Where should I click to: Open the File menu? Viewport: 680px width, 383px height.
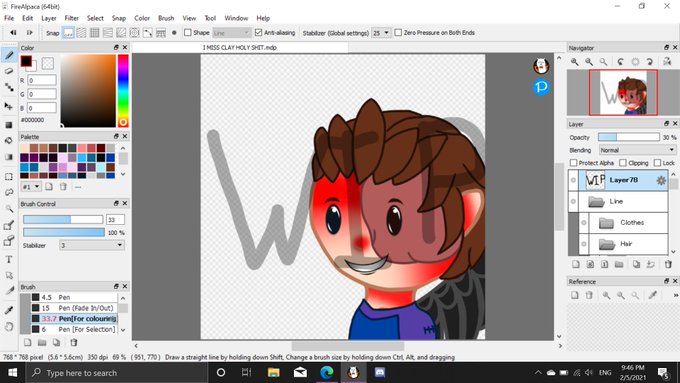coord(9,18)
